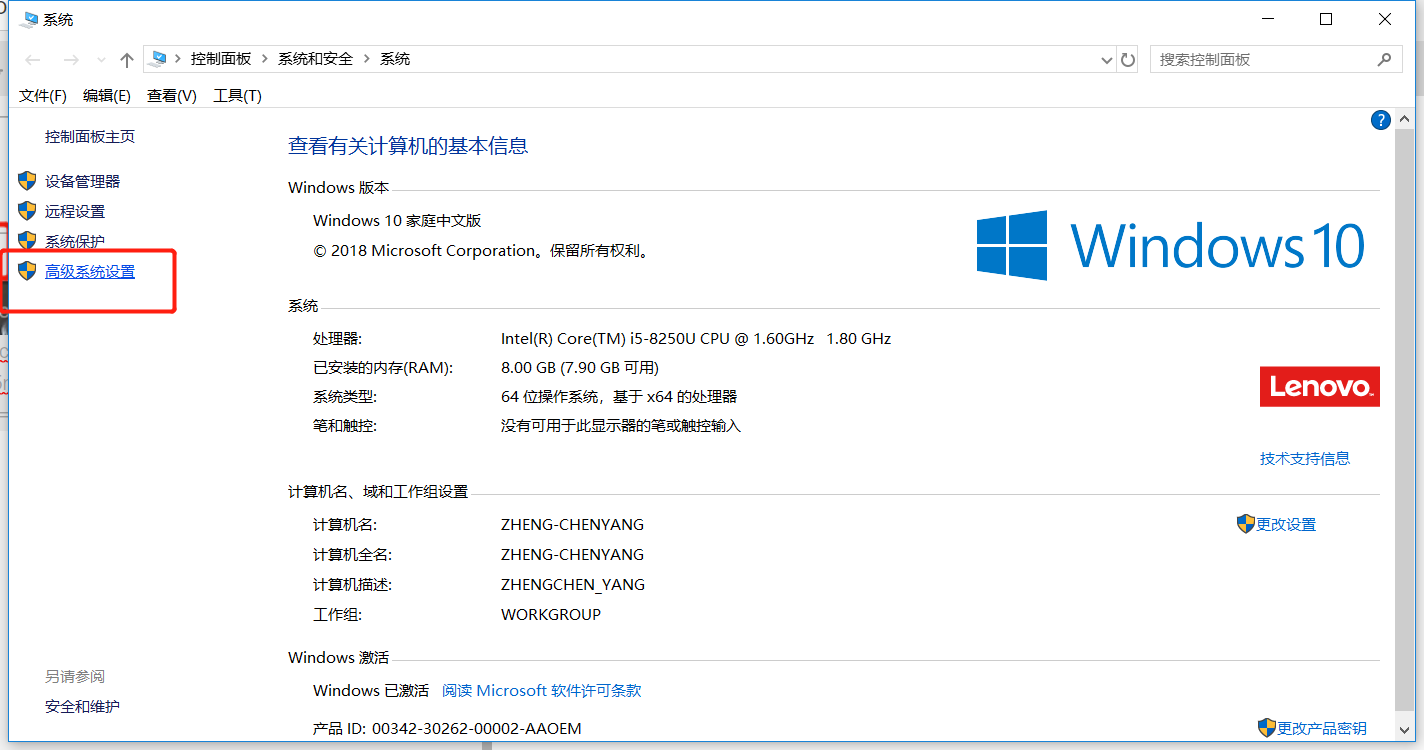Select product ID 00342-30262-00002-AAOEM
This screenshot has height=750, width=1424.
coord(476,729)
